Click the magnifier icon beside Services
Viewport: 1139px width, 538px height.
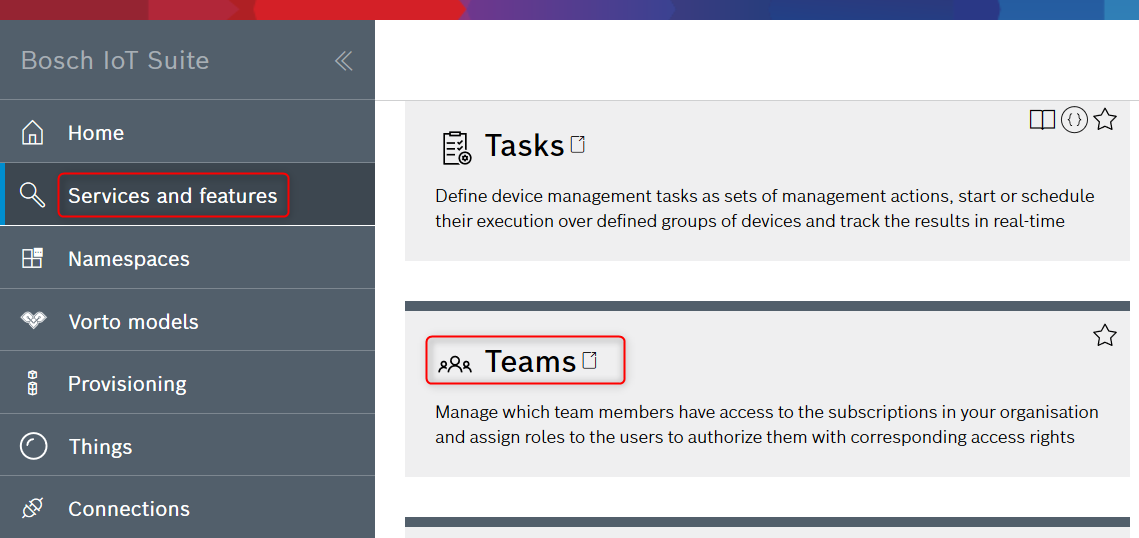tap(33, 195)
